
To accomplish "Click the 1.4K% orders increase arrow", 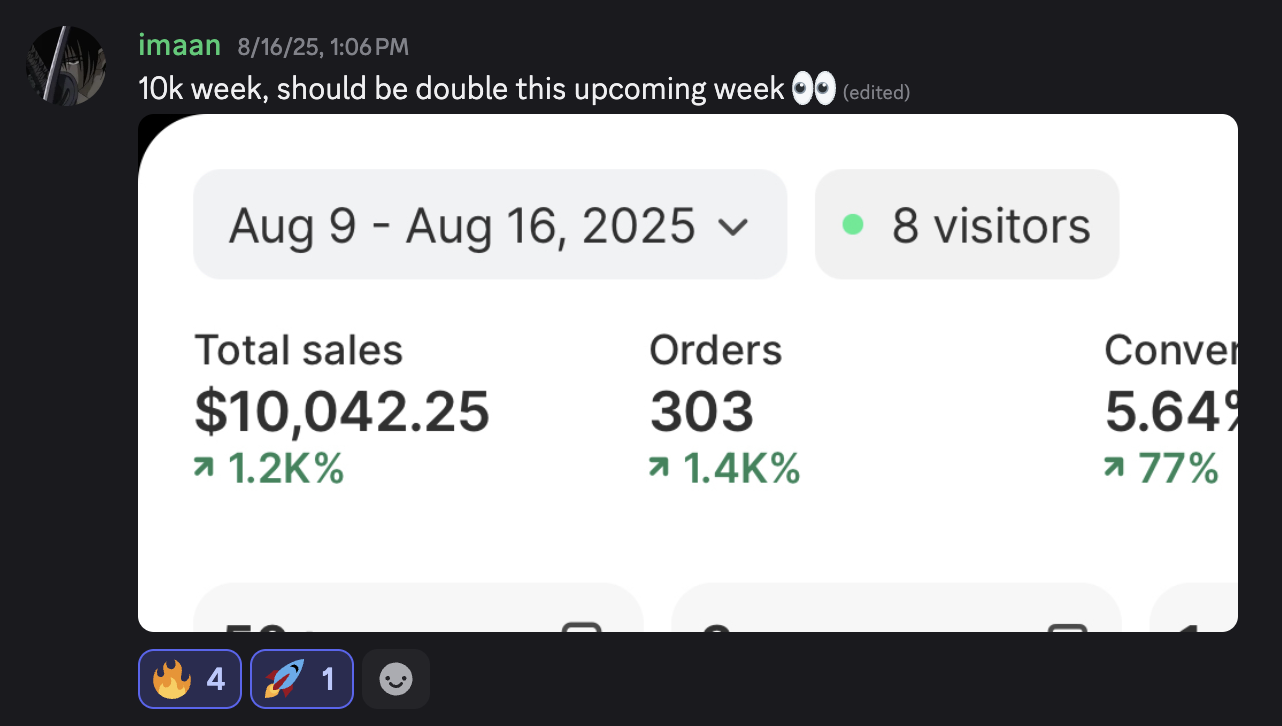I will click(660, 468).
